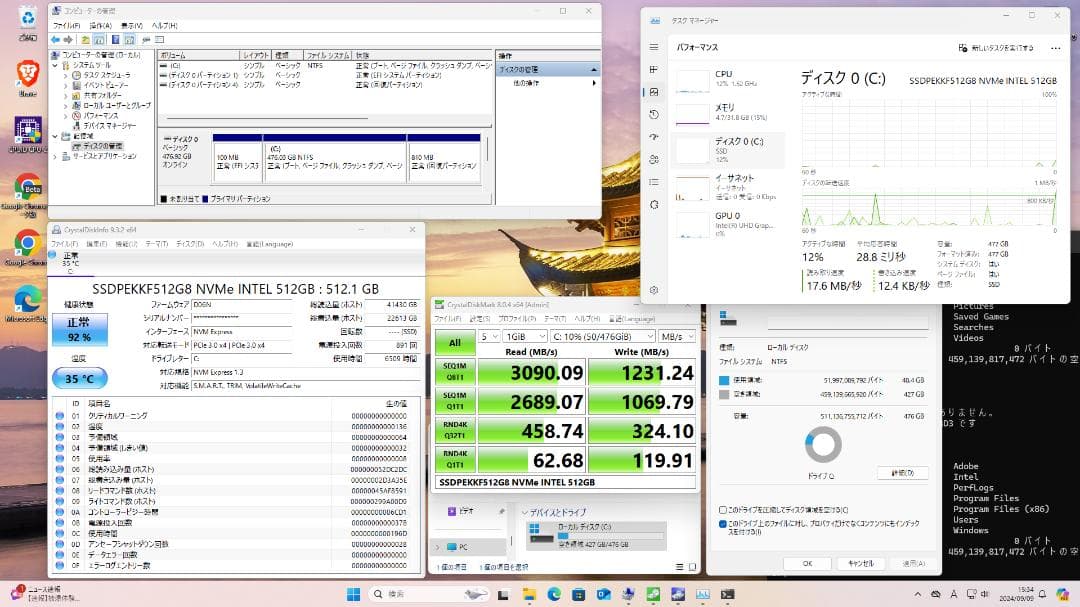
Task: Select Local Disk (C:) drive in Explorer
Action: [596, 536]
